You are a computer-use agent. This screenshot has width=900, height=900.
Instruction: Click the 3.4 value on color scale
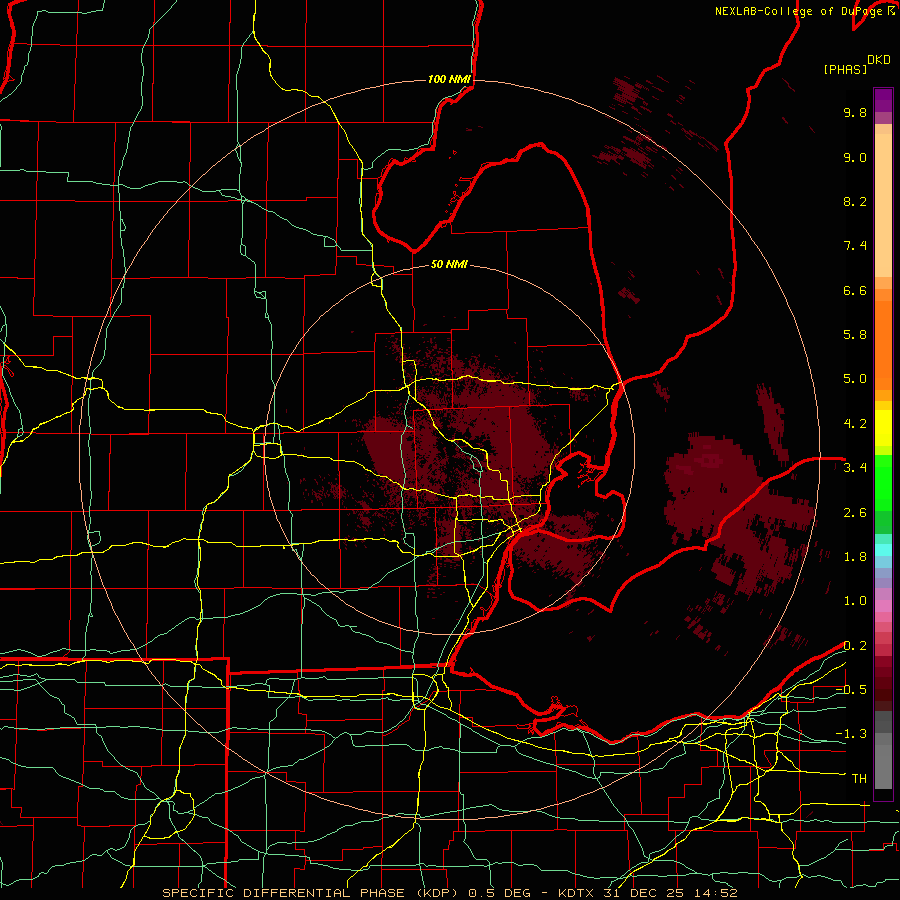855,468
